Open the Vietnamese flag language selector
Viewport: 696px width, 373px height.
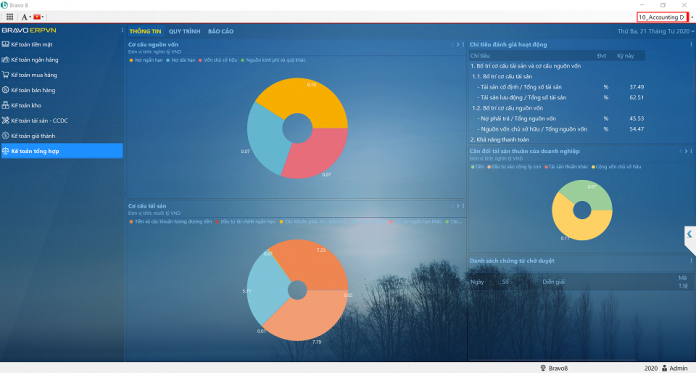(x=37, y=17)
